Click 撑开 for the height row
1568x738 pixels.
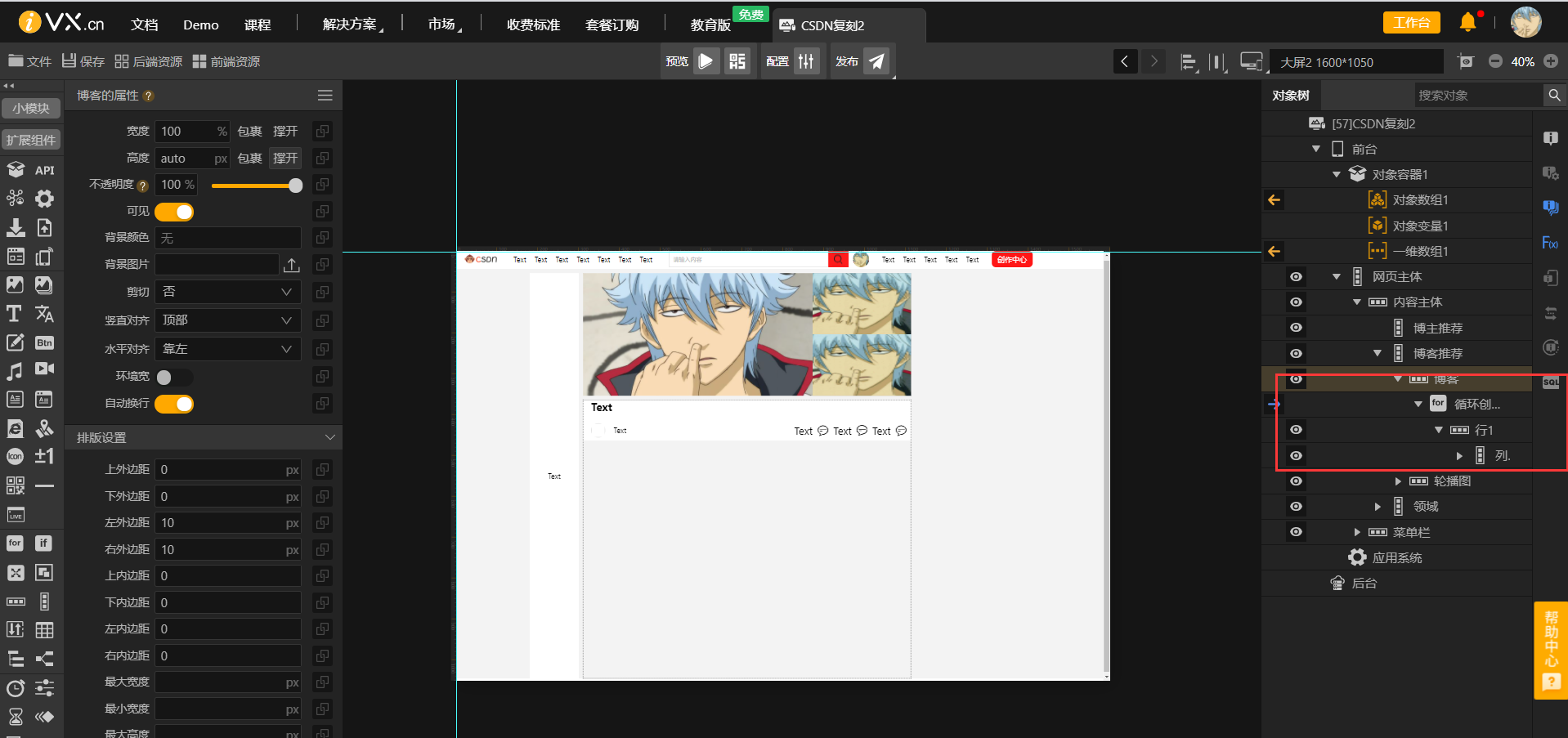point(285,158)
